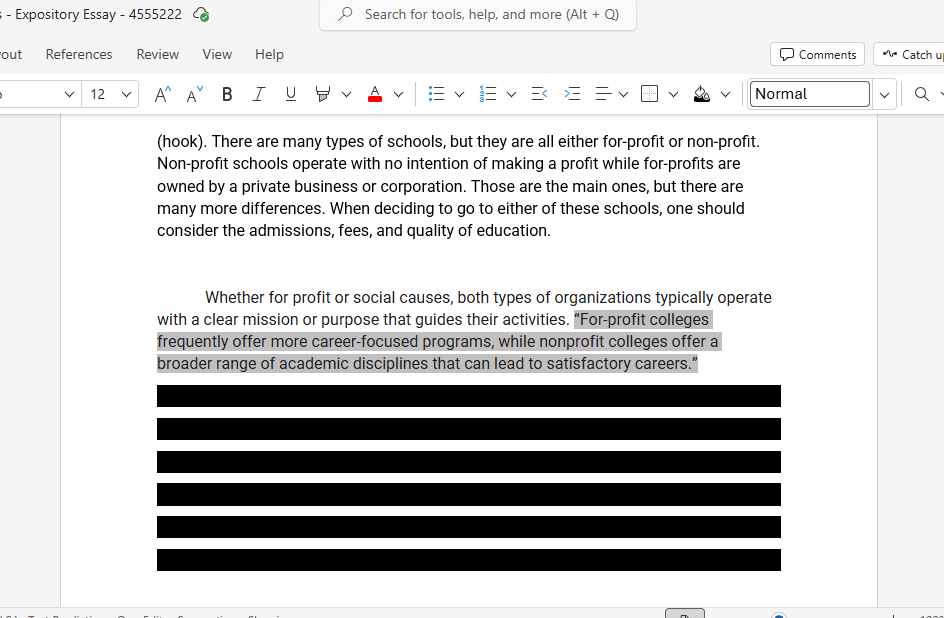Open the Comments pane
This screenshot has height=618, width=944.
point(817,54)
